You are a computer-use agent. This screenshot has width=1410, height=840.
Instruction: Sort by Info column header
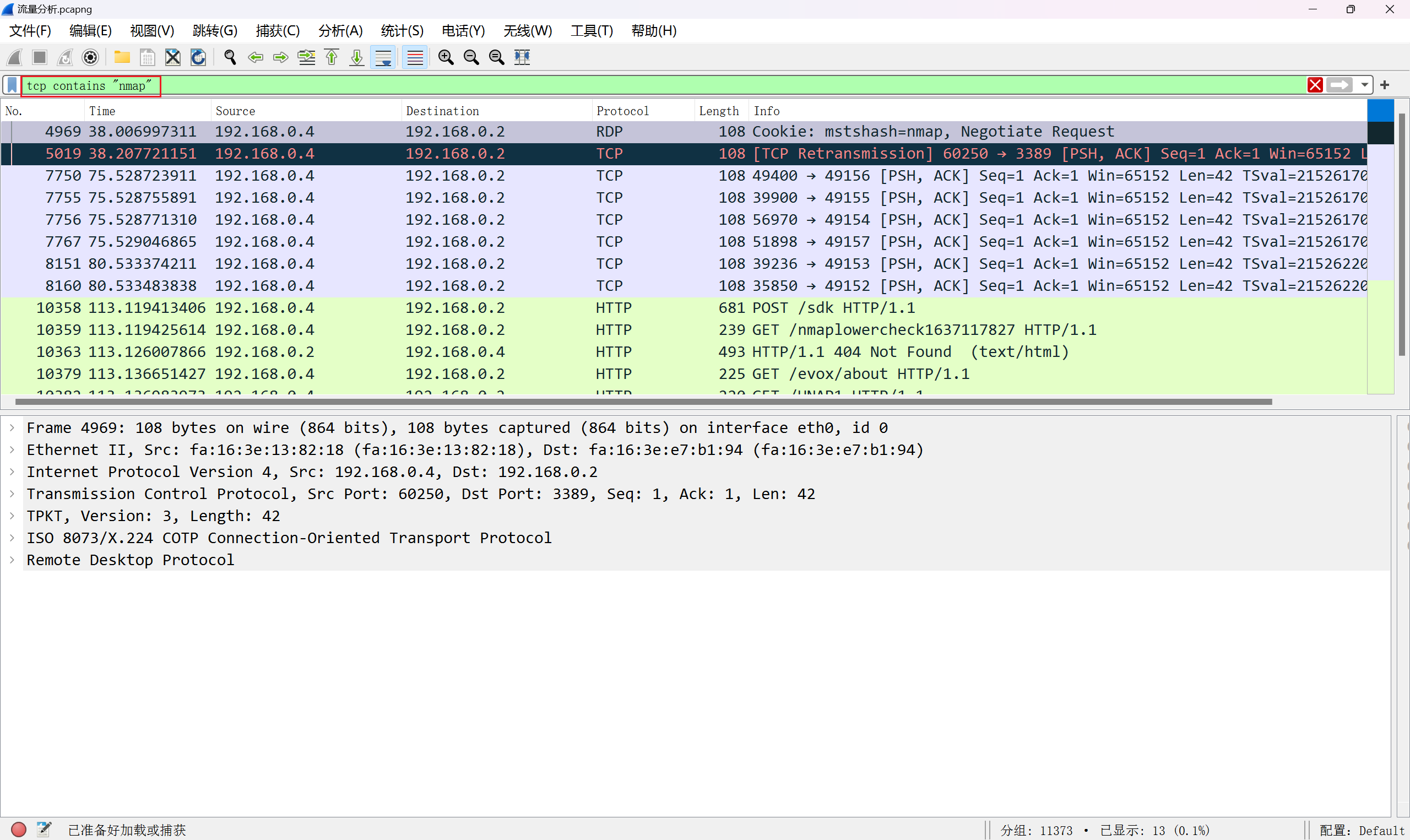click(x=1058, y=111)
